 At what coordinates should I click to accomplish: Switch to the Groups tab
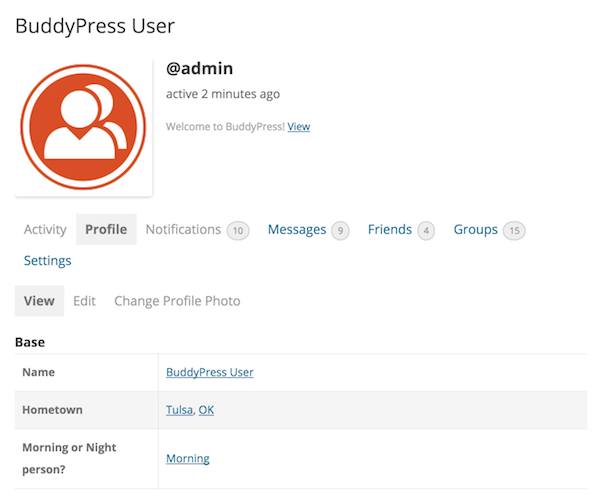[476, 230]
